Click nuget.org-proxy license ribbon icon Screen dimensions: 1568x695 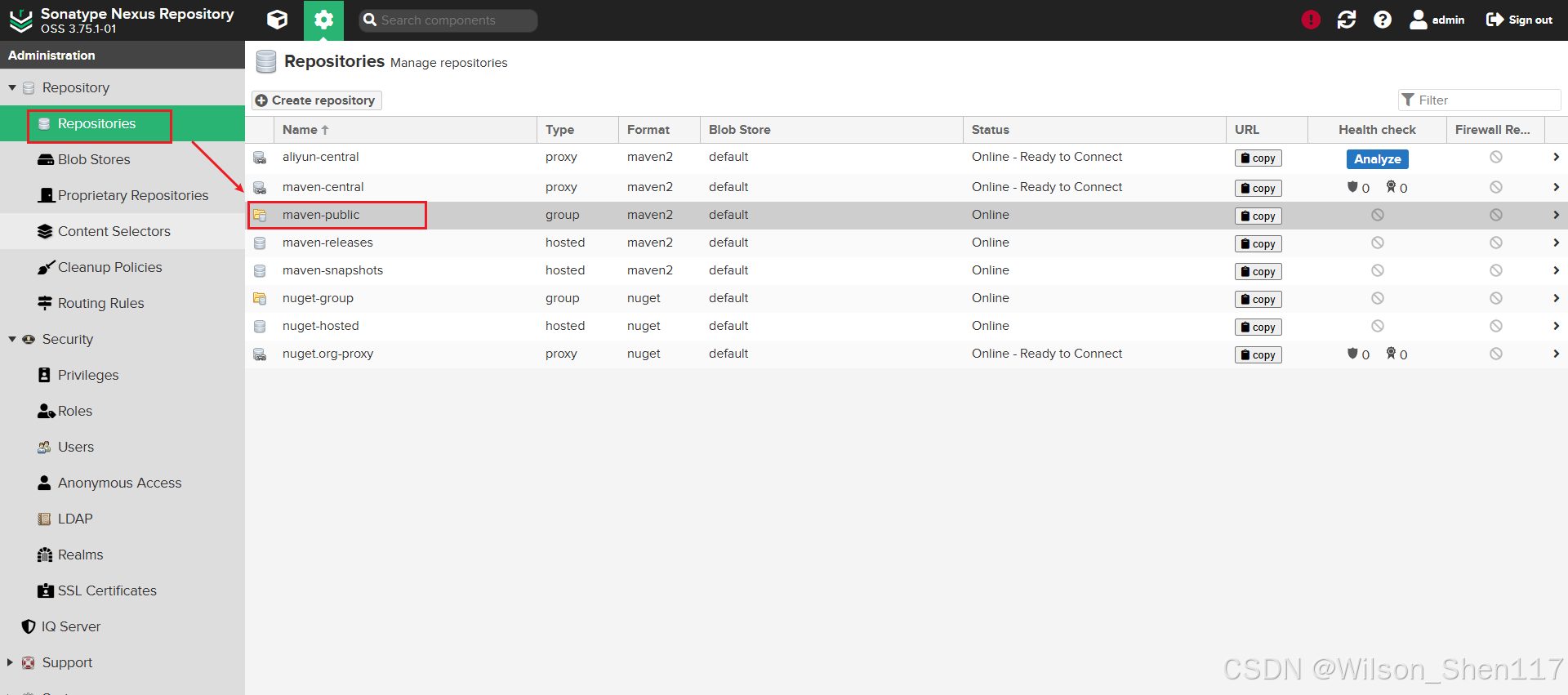1391,354
